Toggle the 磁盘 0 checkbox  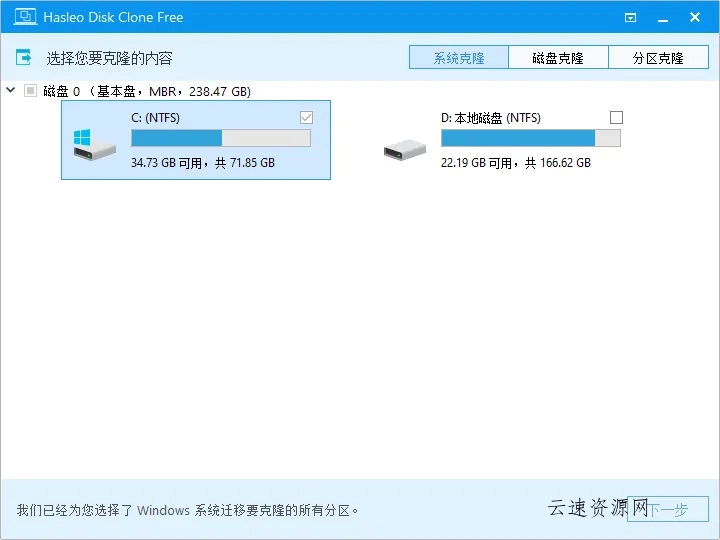[30, 90]
